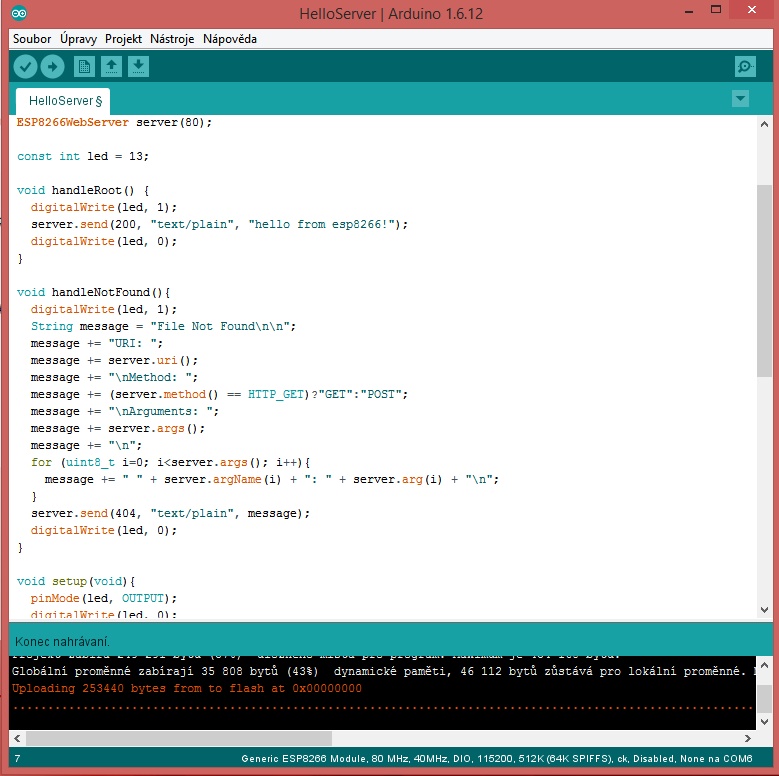This screenshot has width=779, height=776.
Task: Expand the tab options dropdown arrow
Action: (740, 98)
